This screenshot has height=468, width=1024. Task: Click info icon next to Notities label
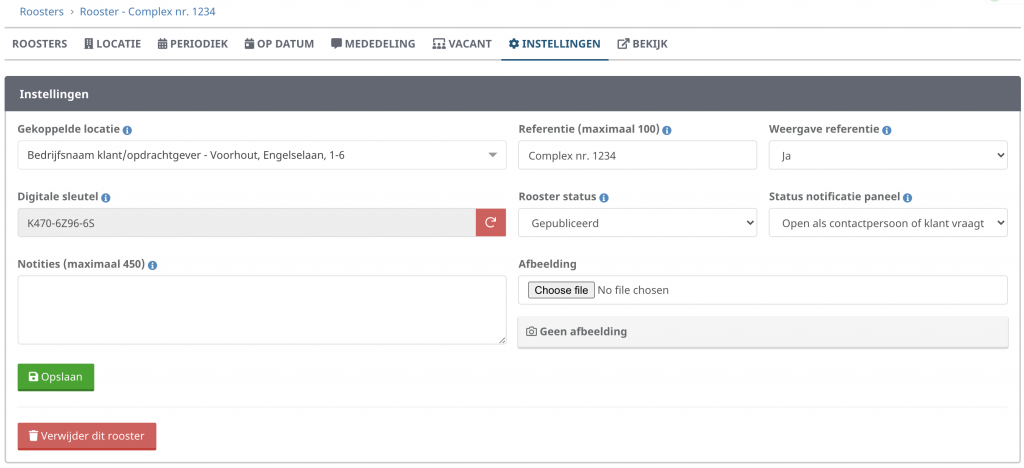coord(152,265)
